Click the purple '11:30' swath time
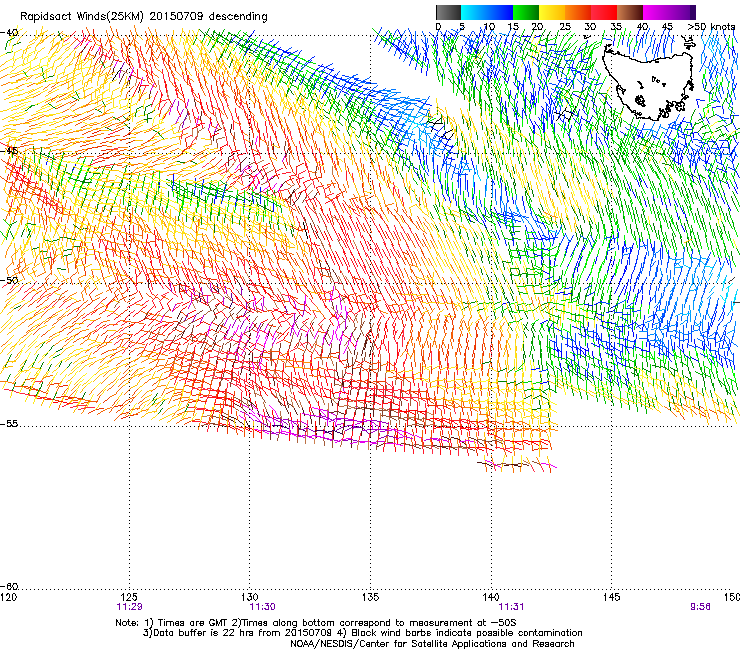This screenshot has height=650, width=740. [262, 607]
